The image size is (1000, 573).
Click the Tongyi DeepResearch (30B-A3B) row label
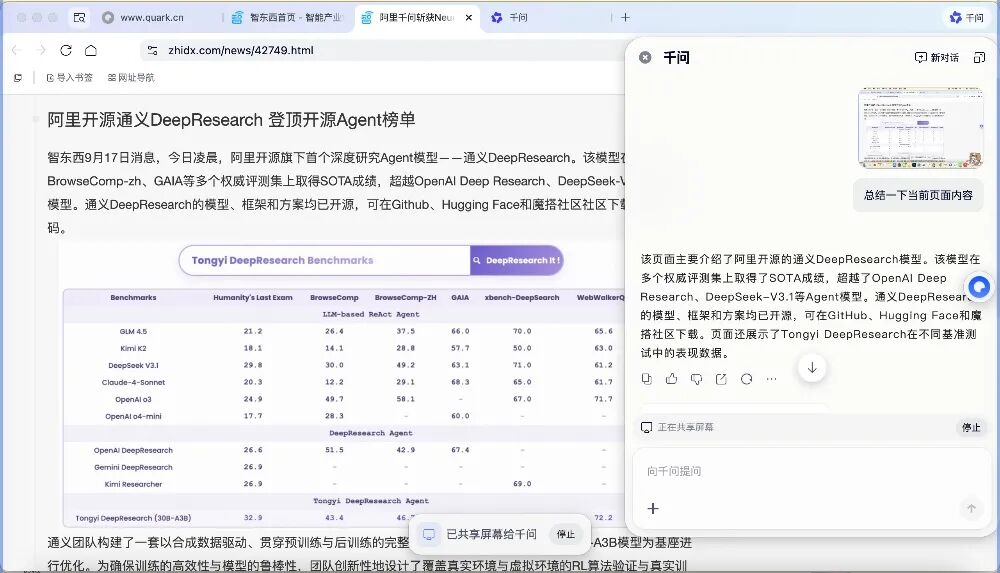click(x=133, y=518)
